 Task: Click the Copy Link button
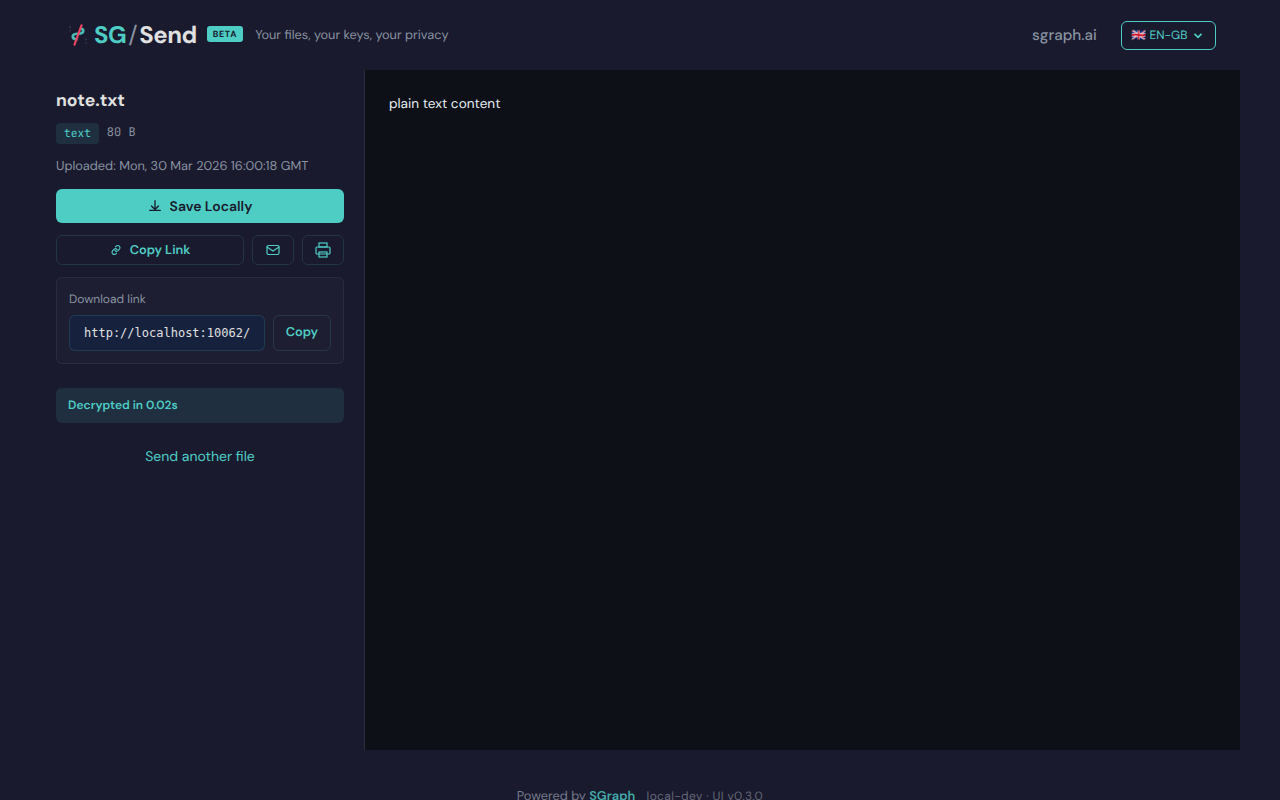[x=150, y=250]
